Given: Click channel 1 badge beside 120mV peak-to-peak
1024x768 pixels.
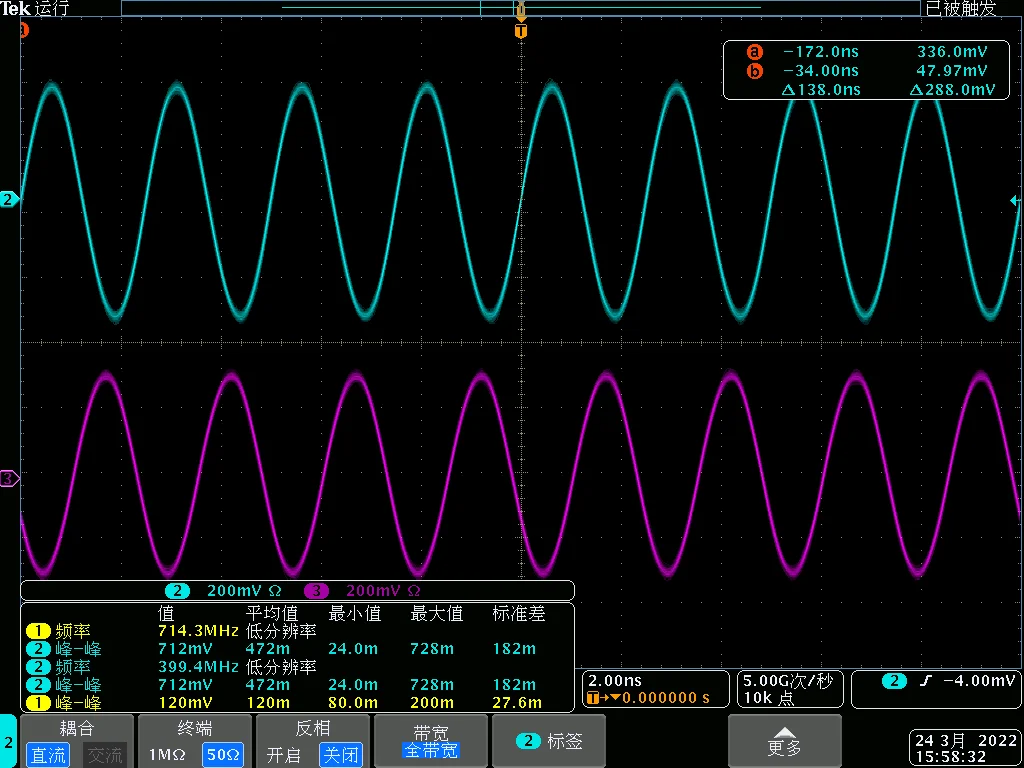Looking at the screenshot, I should pyautogui.click(x=38, y=703).
